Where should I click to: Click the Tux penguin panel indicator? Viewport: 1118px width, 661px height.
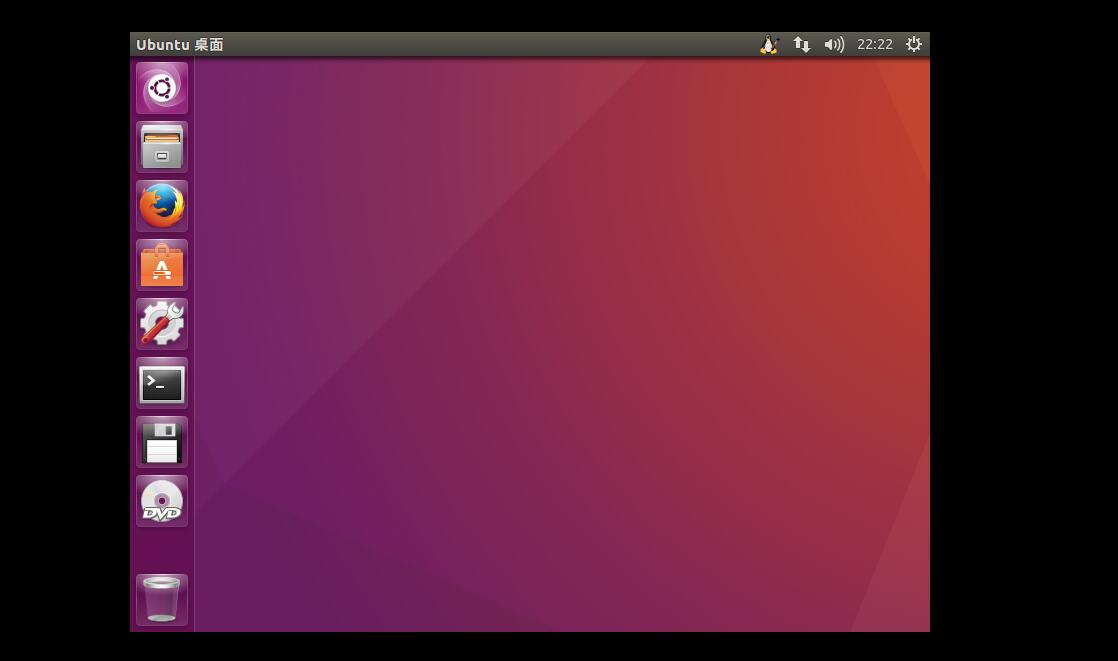(x=768, y=44)
